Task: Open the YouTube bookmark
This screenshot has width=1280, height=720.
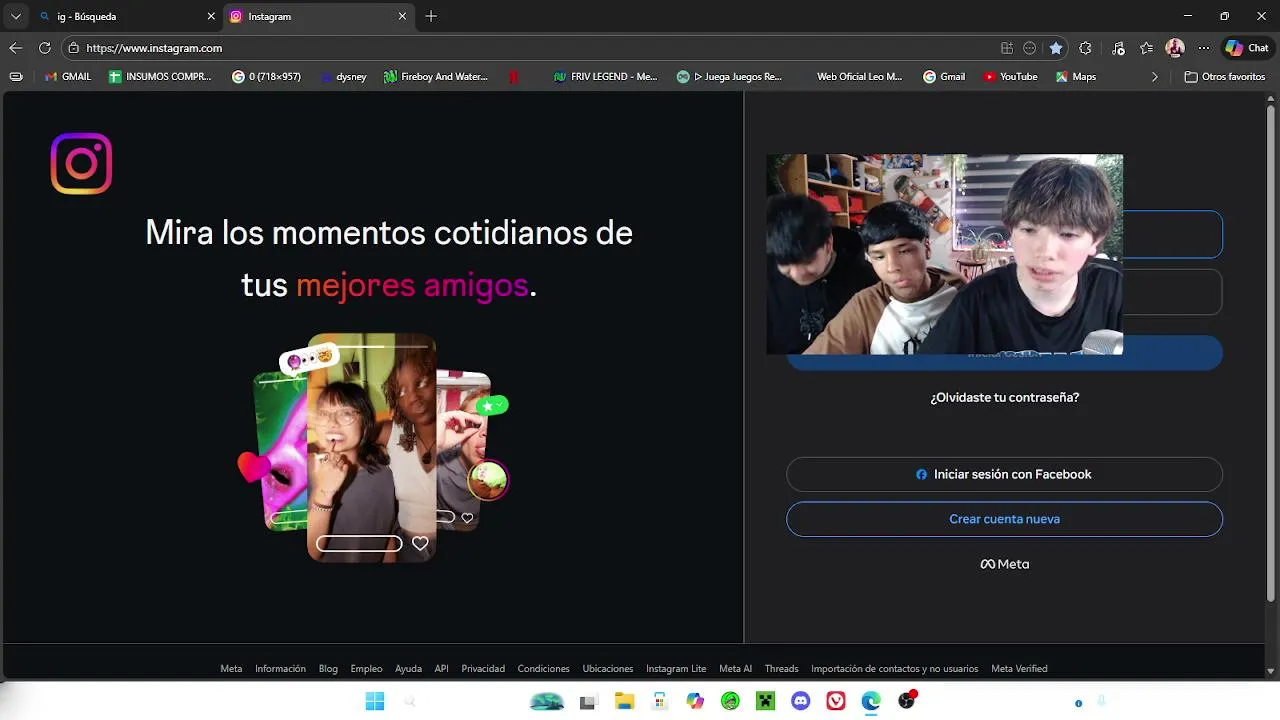Action: click(x=1010, y=77)
